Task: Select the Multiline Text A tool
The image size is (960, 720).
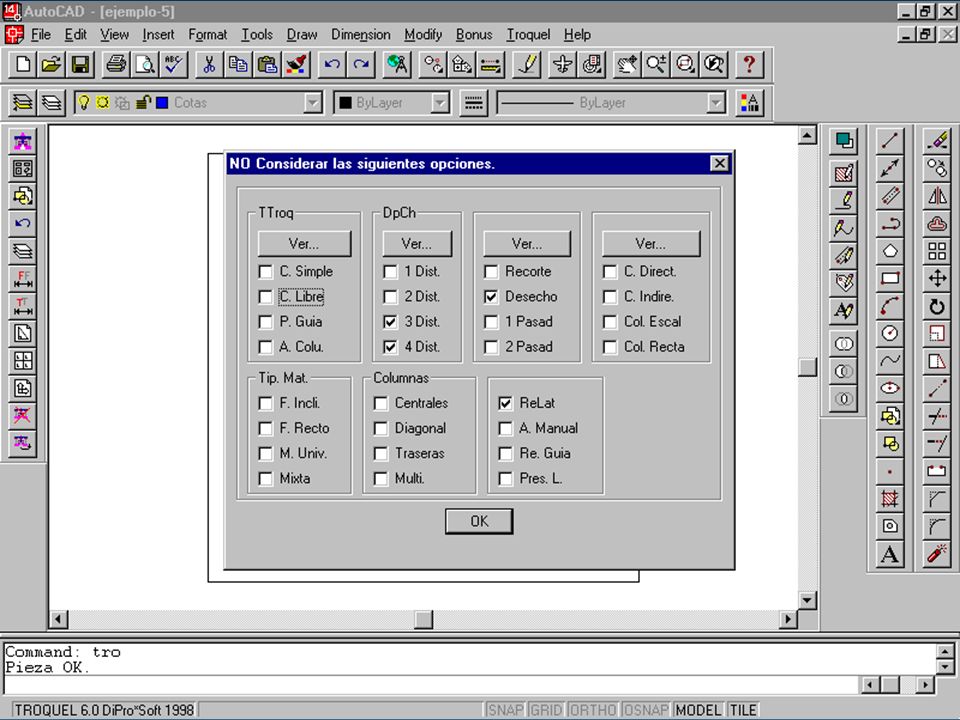Action: [x=890, y=554]
